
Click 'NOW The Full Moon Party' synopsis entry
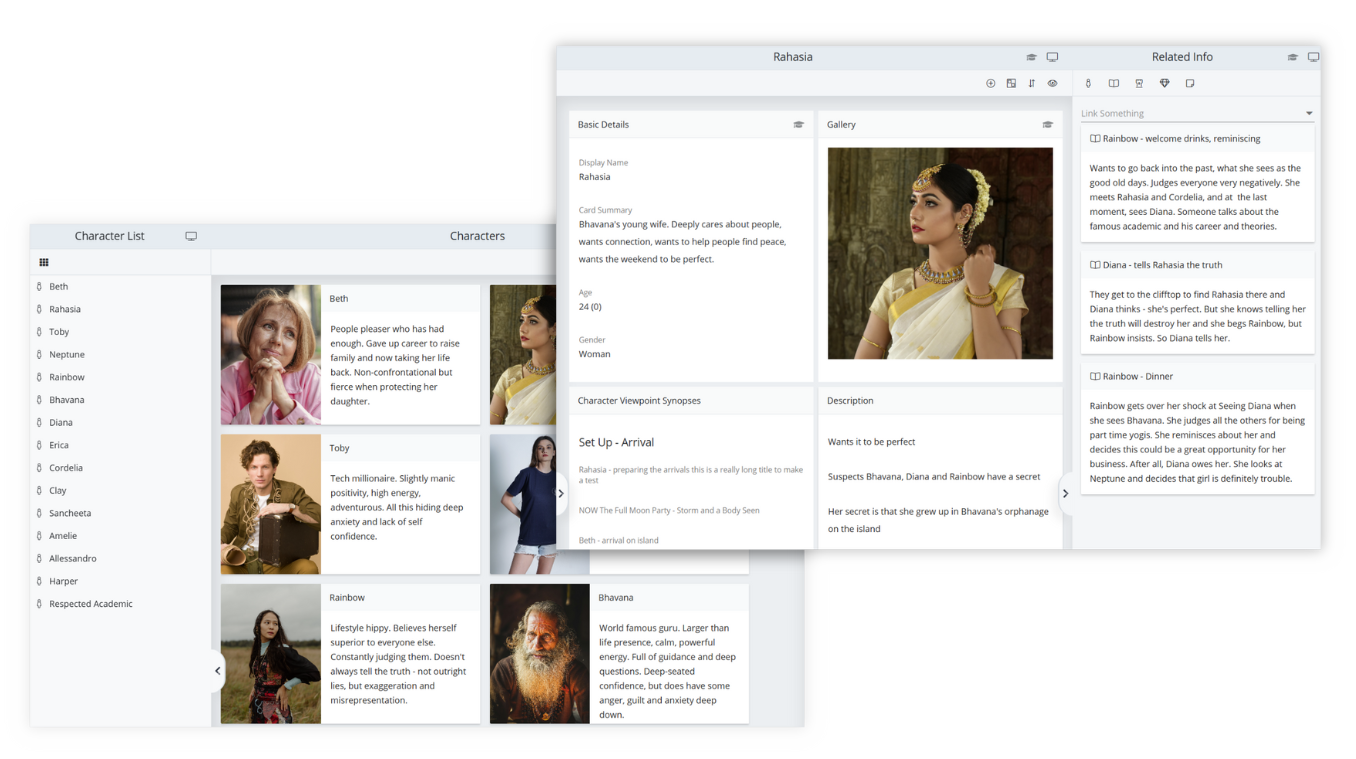(669, 510)
